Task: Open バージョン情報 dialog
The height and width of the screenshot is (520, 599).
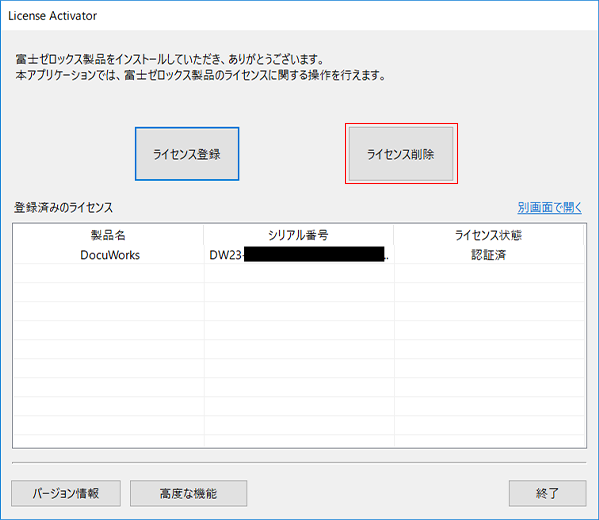Action: [66, 493]
